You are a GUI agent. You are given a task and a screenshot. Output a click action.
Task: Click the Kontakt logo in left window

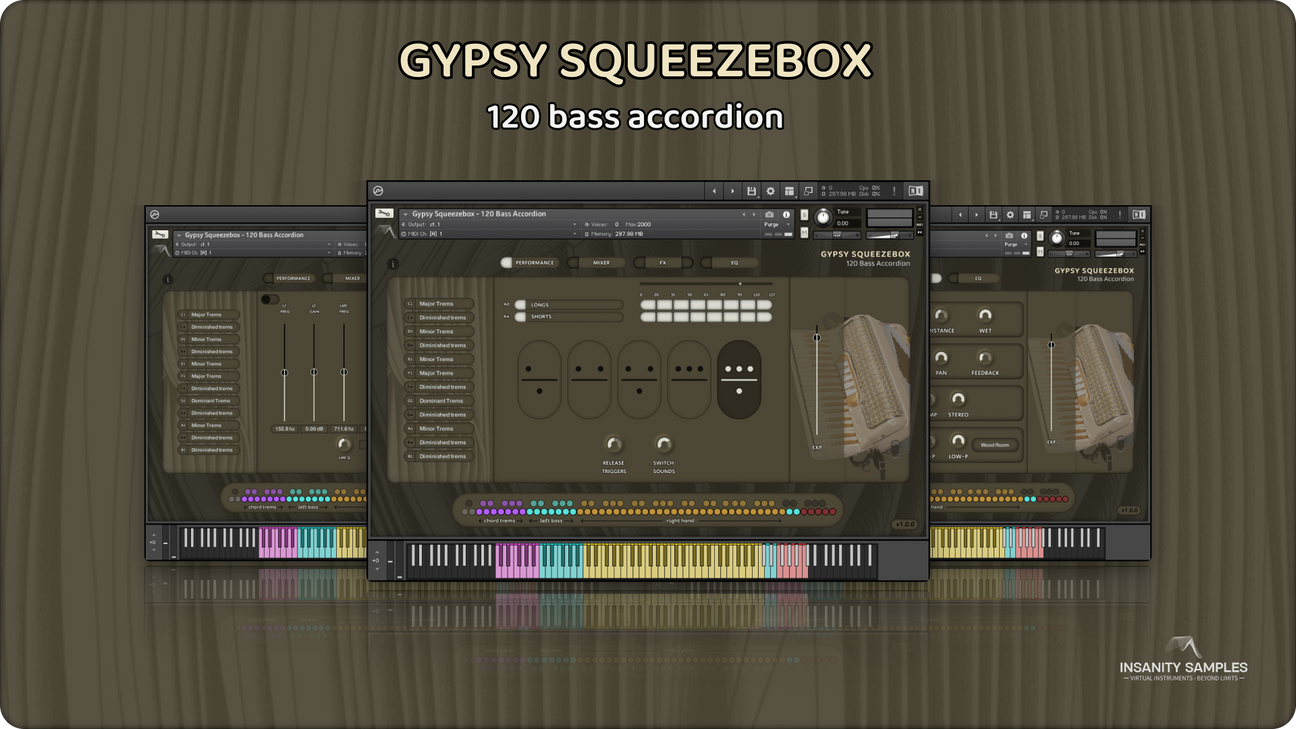click(x=154, y=214)
